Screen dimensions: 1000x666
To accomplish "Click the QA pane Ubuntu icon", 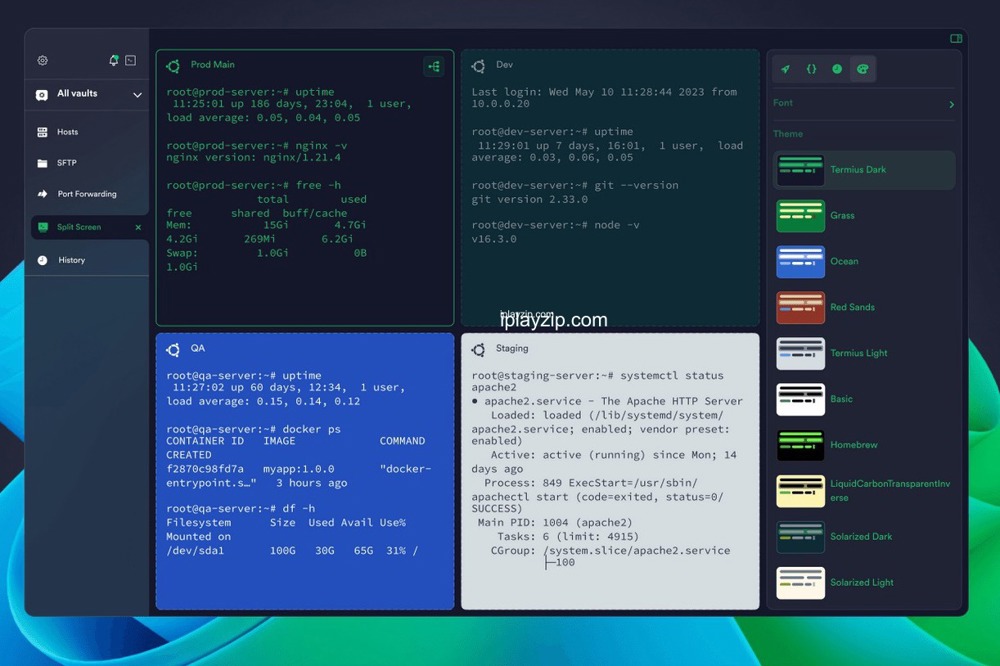I will [173, 350].
